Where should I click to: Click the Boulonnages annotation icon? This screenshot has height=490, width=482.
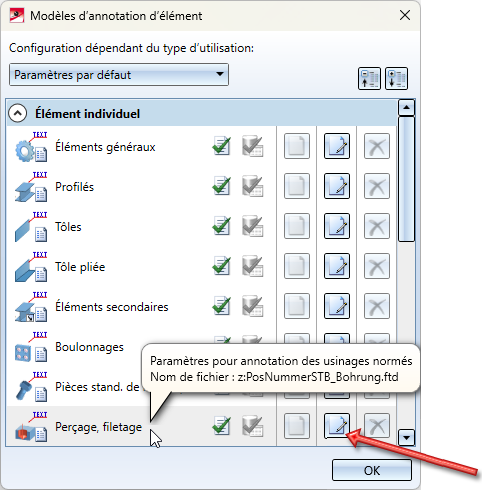click(31, 347)
